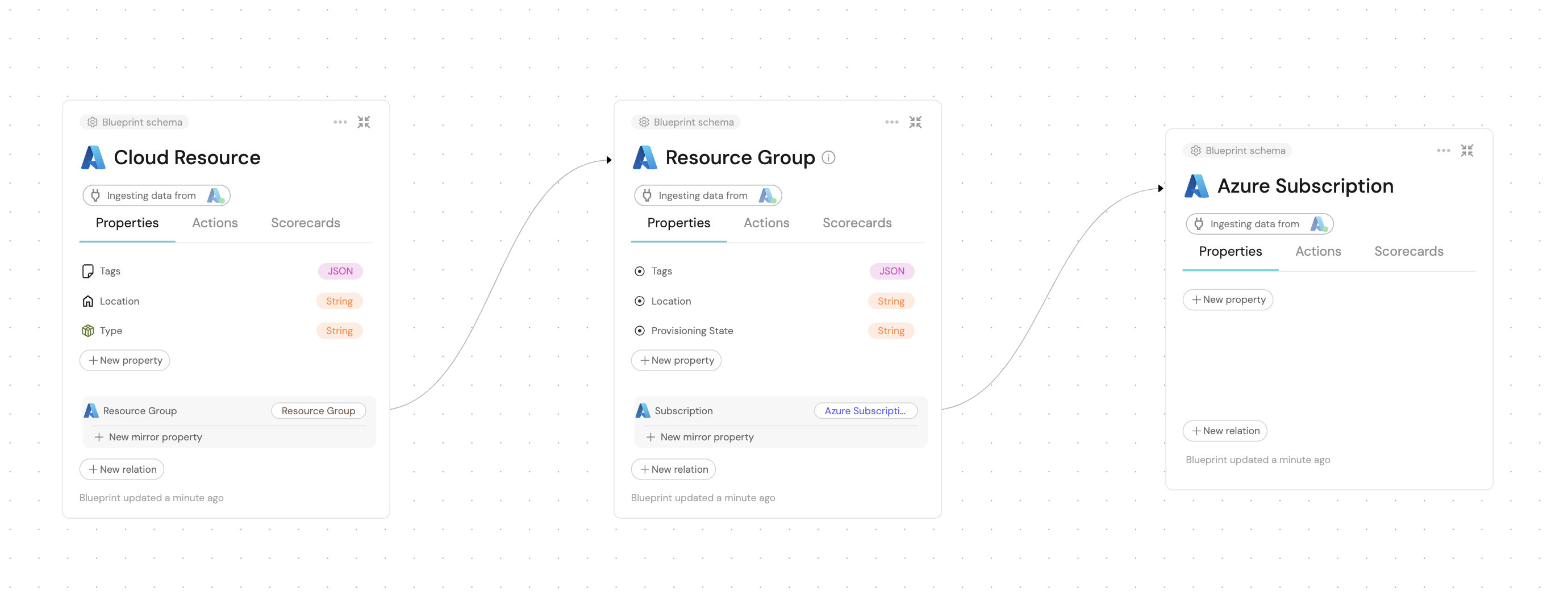The width and height of the screenshot is (1568, 608).
Task: Click the pink JSON badge on Tags
Action: tap(340, 271)
